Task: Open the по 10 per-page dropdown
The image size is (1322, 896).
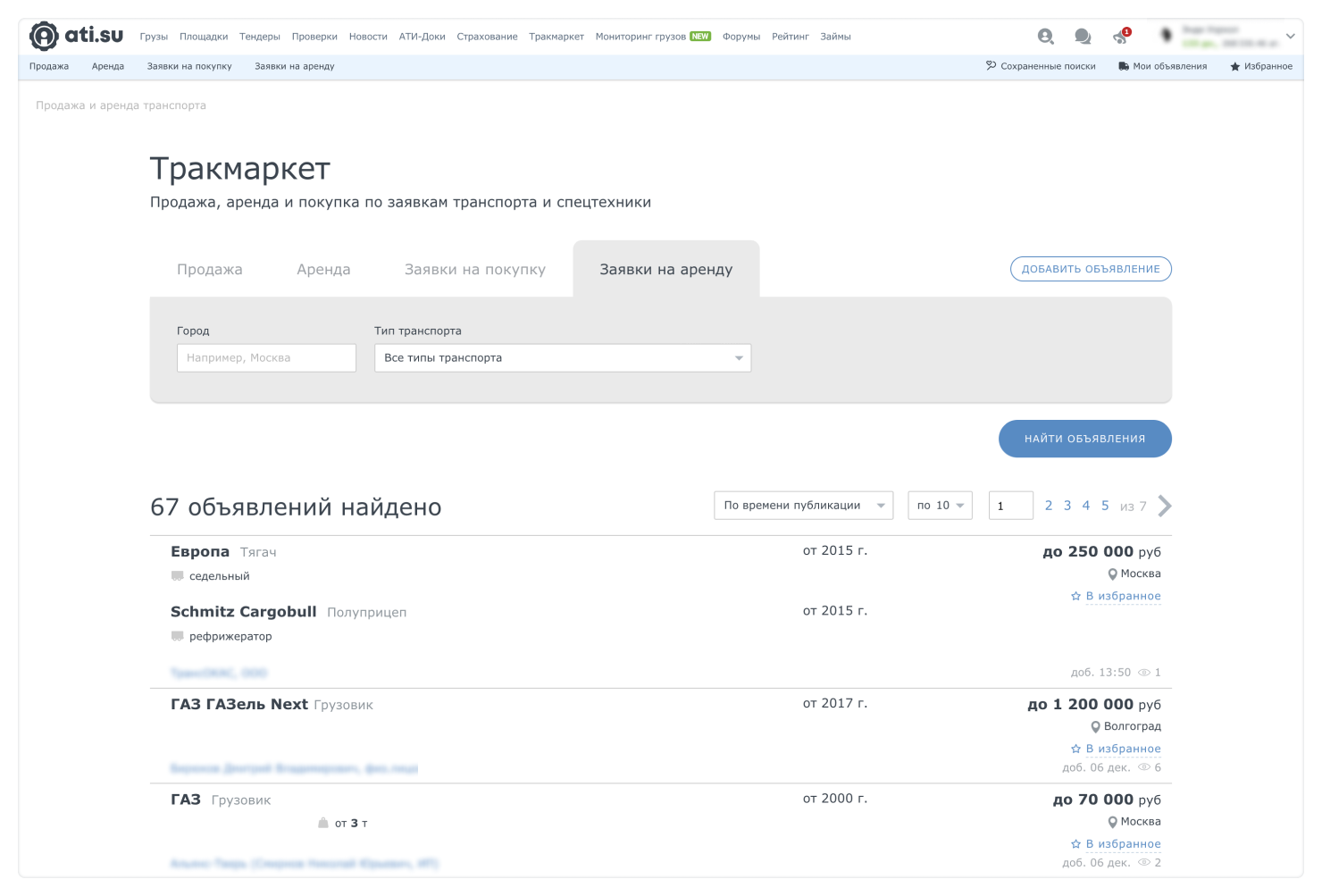Action: click(940, 506)
